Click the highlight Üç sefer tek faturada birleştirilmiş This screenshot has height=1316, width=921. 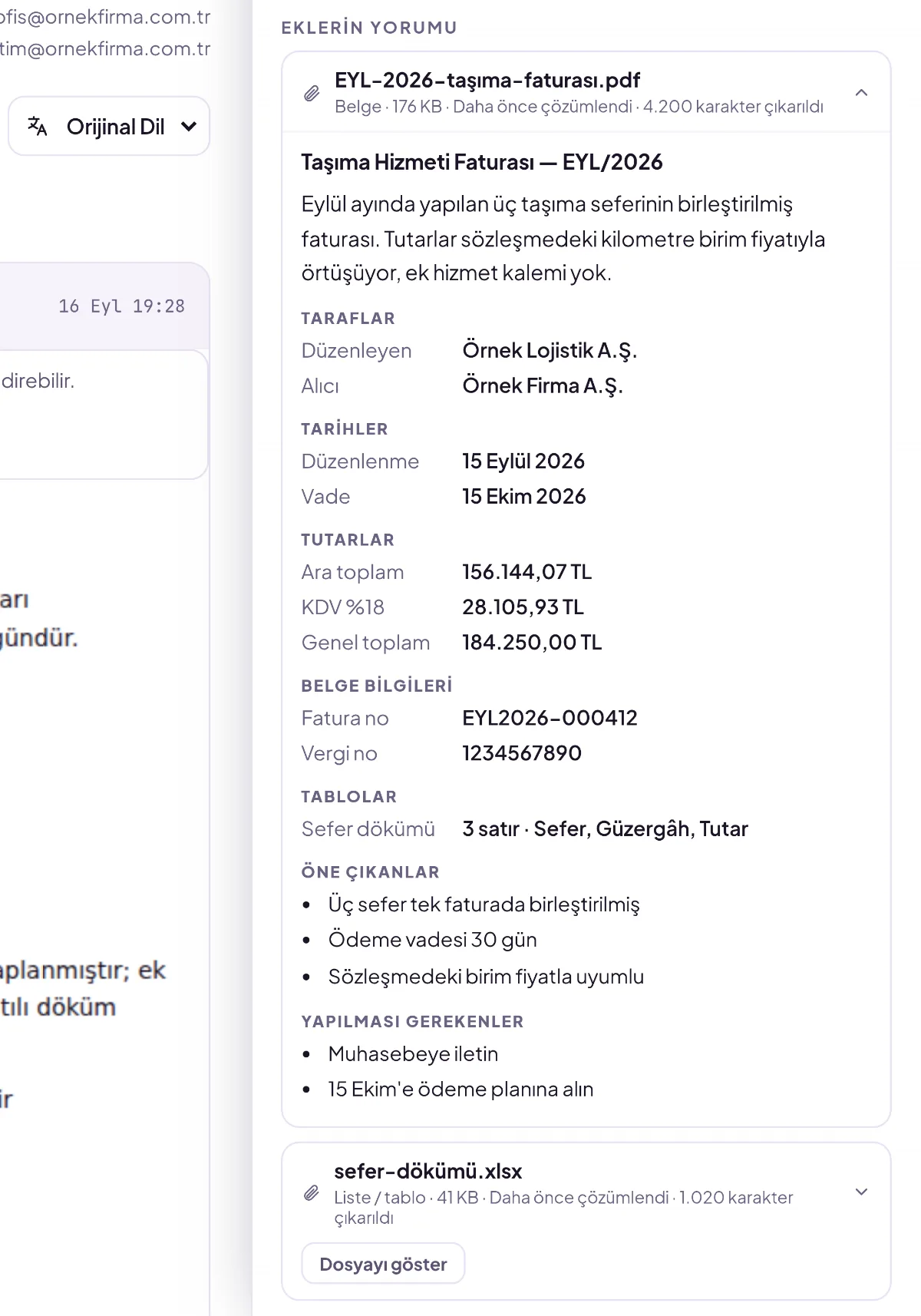484,904
